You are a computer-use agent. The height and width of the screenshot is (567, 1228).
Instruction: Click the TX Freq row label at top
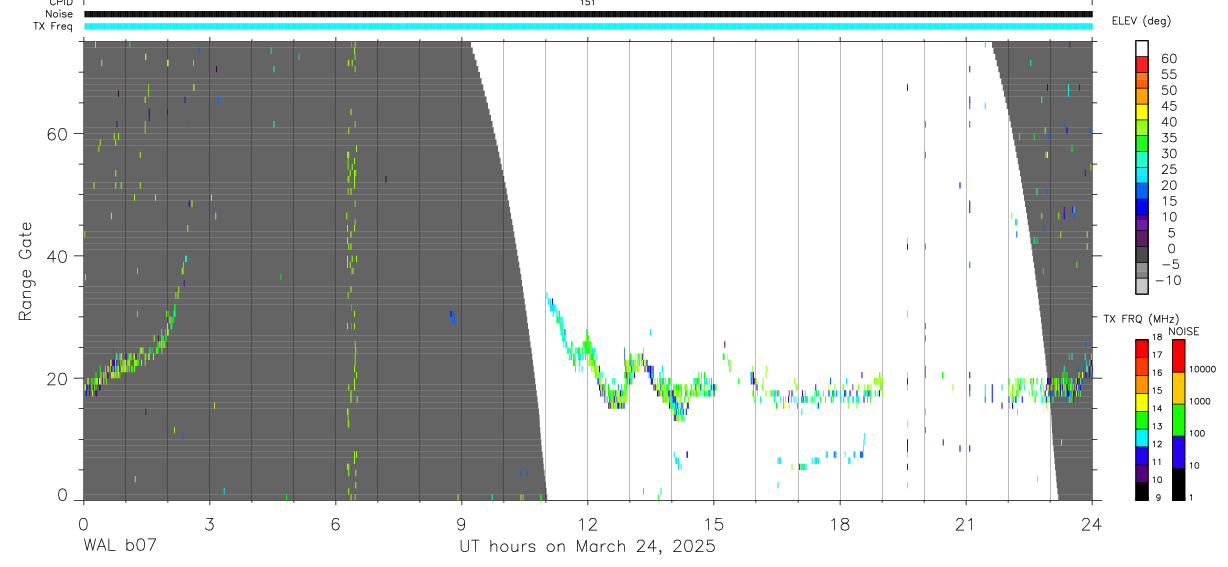(x=53, y=26)
